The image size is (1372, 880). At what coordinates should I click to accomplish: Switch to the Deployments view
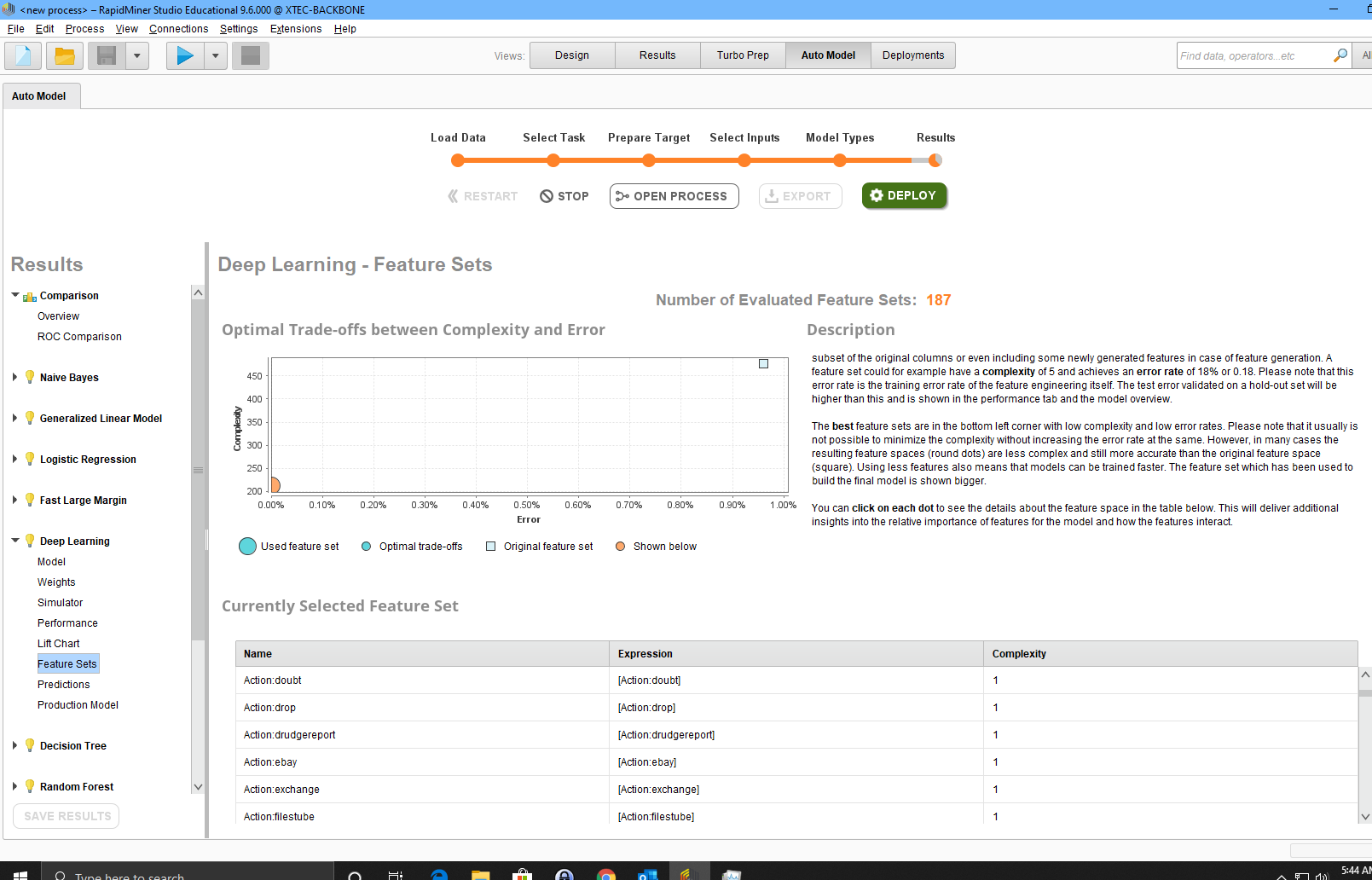913,55
